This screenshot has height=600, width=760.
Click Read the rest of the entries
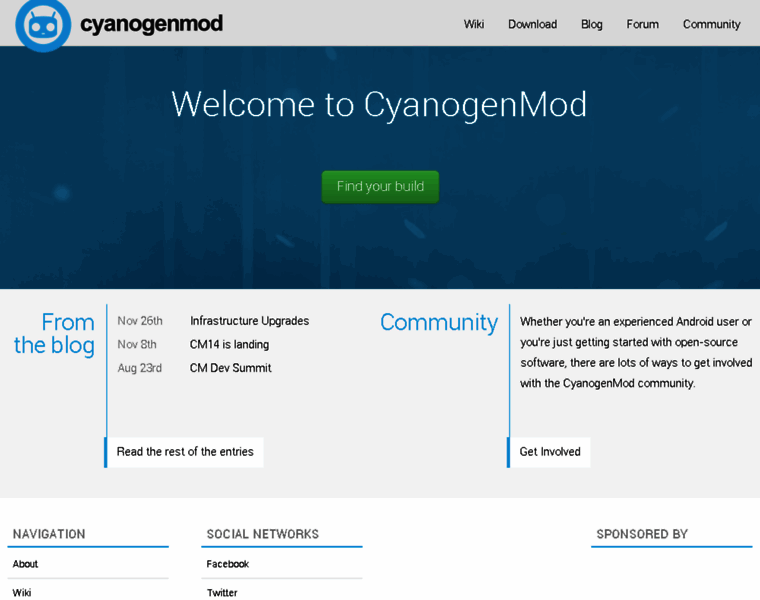coord(184,452)
